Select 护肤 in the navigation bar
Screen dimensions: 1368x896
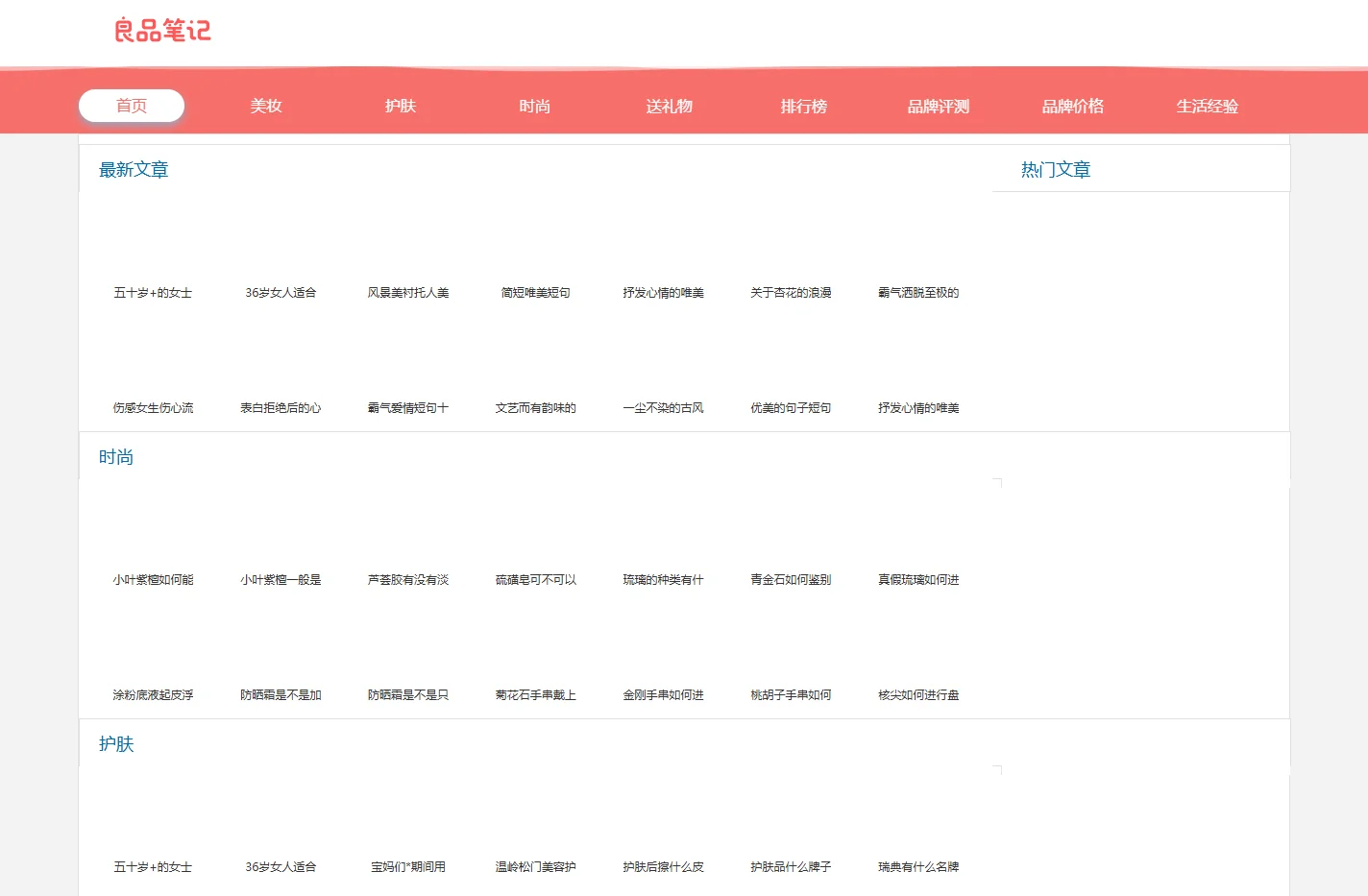click(401, 106)
